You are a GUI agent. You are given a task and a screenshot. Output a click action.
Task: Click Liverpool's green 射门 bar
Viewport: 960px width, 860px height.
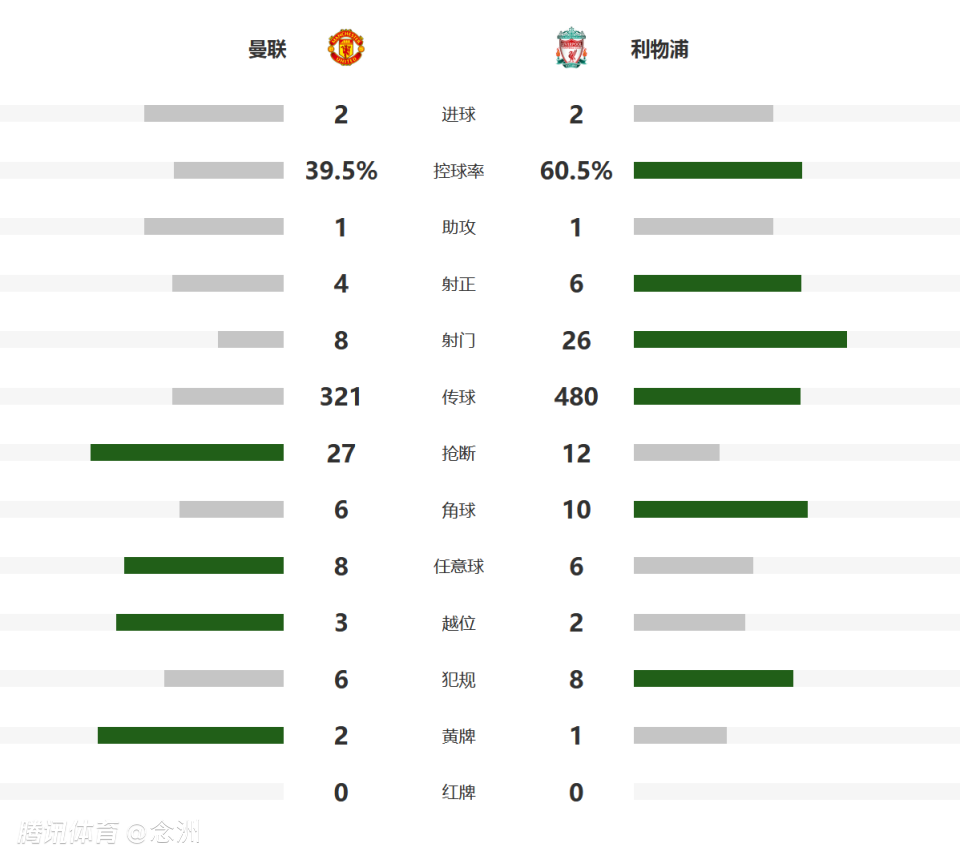[x=740, y=340]
